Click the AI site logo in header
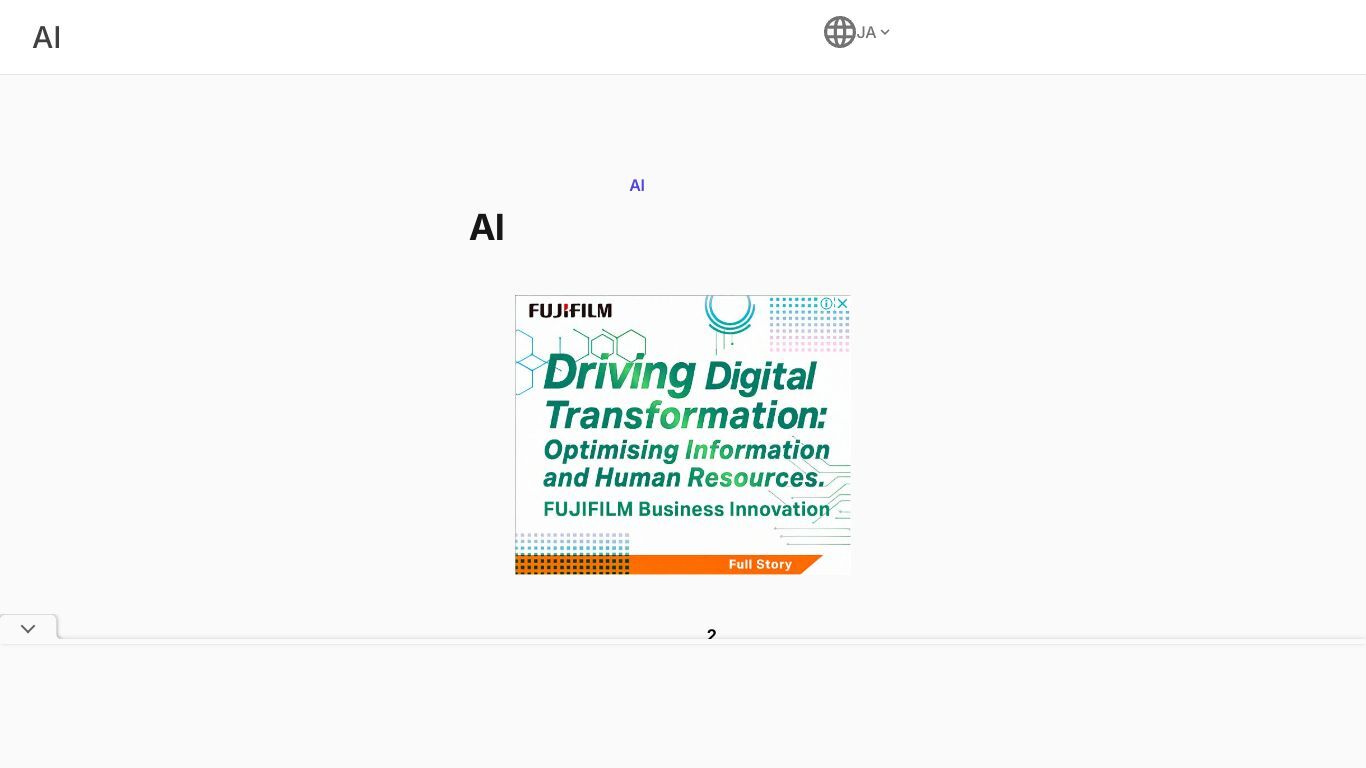This screenshot has height=768, width=1366. pyautogui.click(x=47, y=37)
